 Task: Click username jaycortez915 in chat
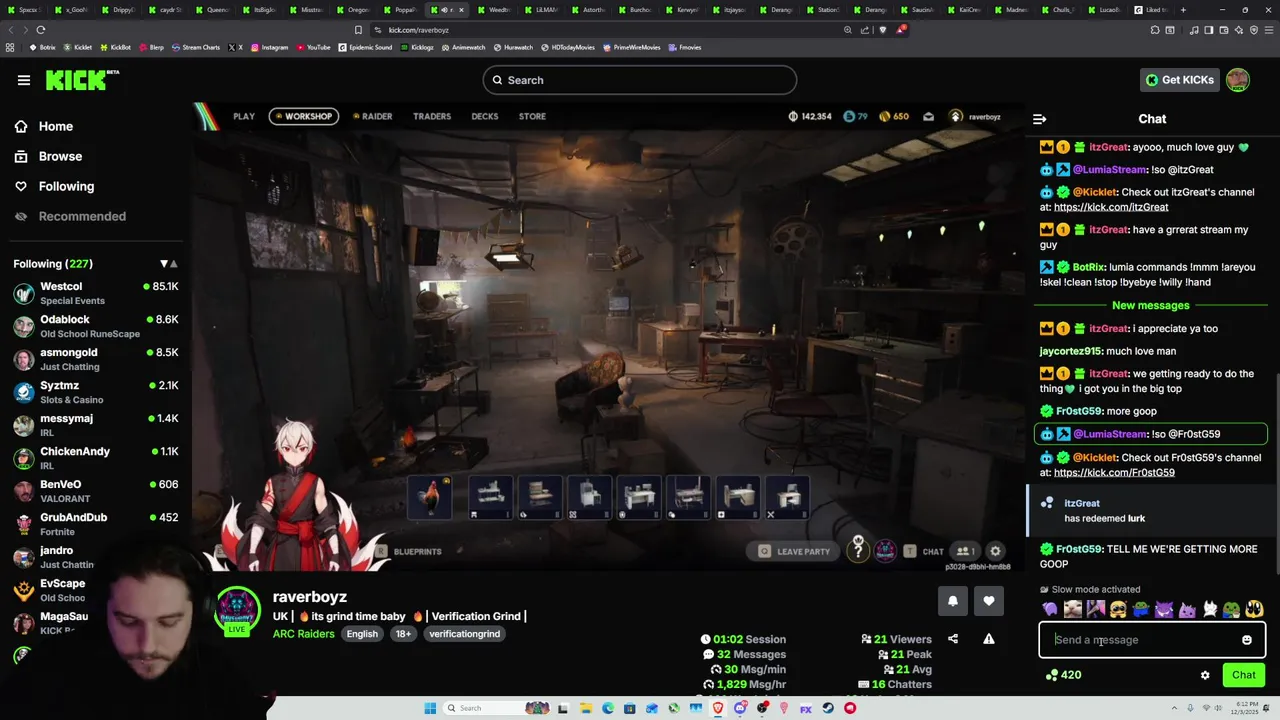click(x=1071, y=351)
